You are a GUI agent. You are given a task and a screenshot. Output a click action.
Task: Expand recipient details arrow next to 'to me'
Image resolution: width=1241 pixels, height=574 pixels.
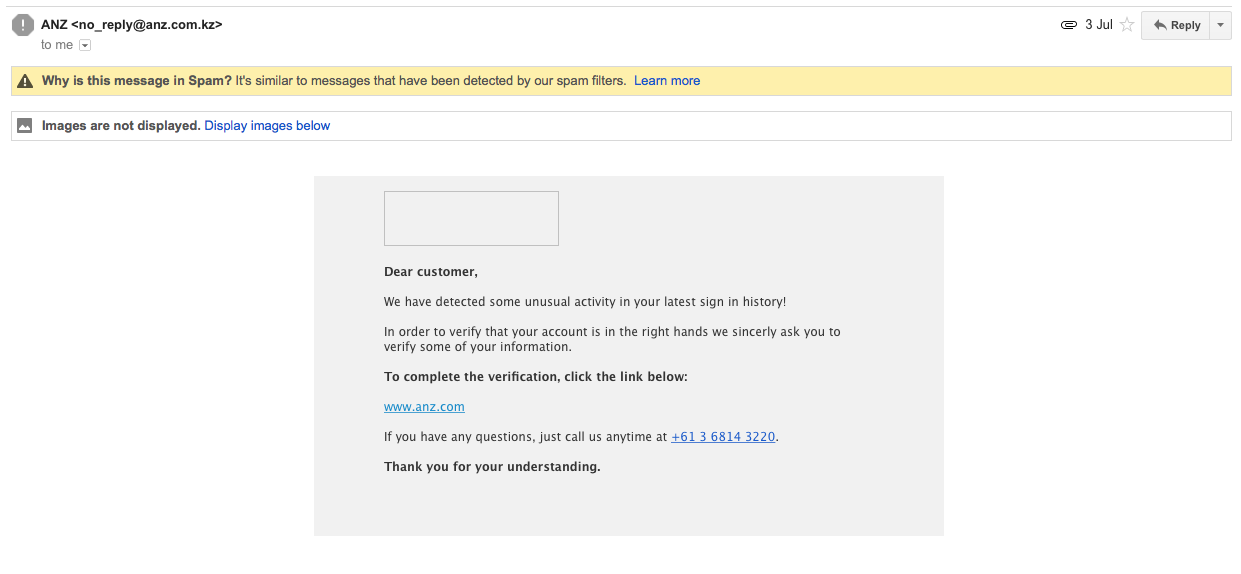point(85,45)
